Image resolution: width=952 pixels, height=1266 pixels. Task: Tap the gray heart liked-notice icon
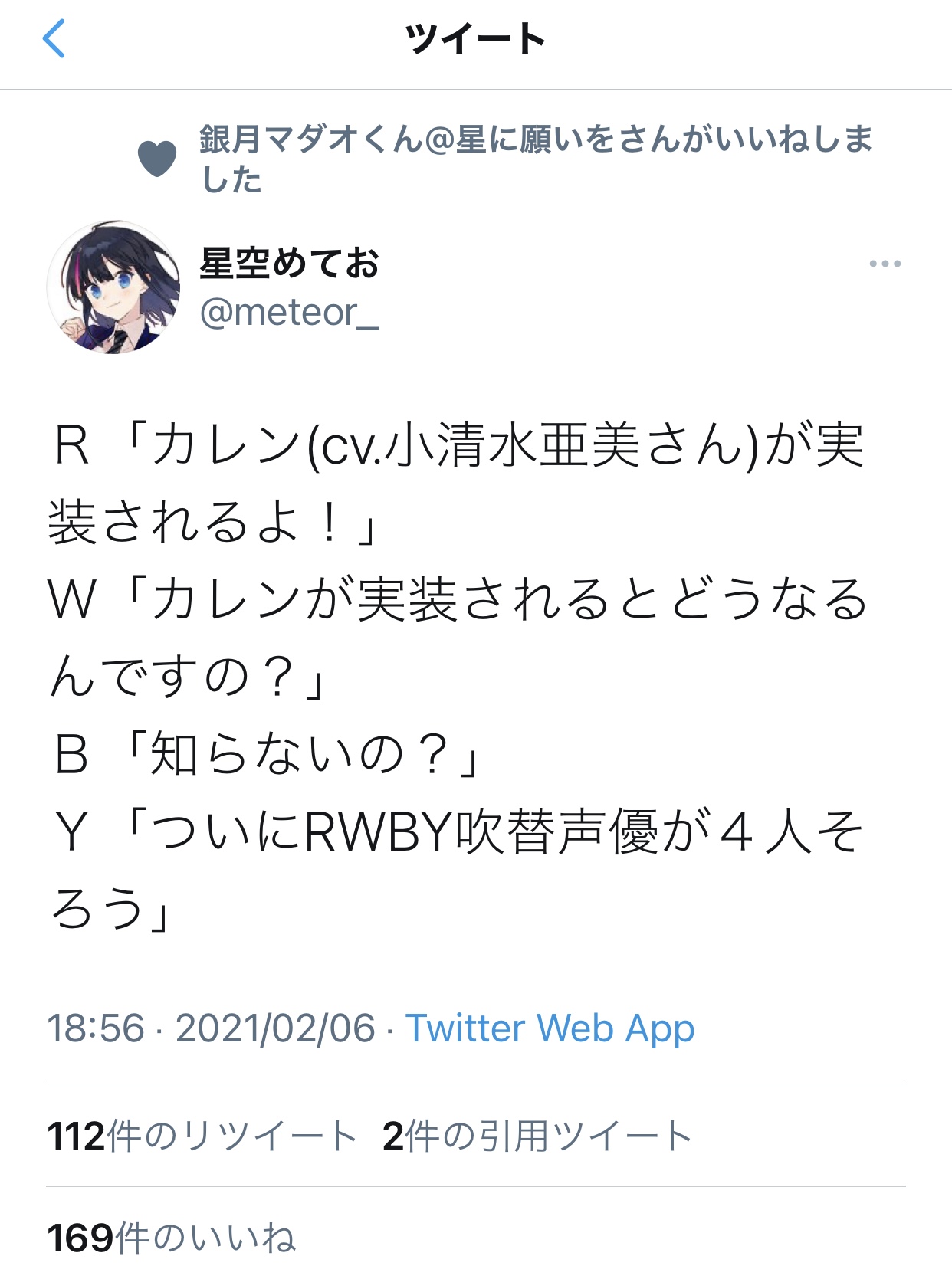[157, 159]
